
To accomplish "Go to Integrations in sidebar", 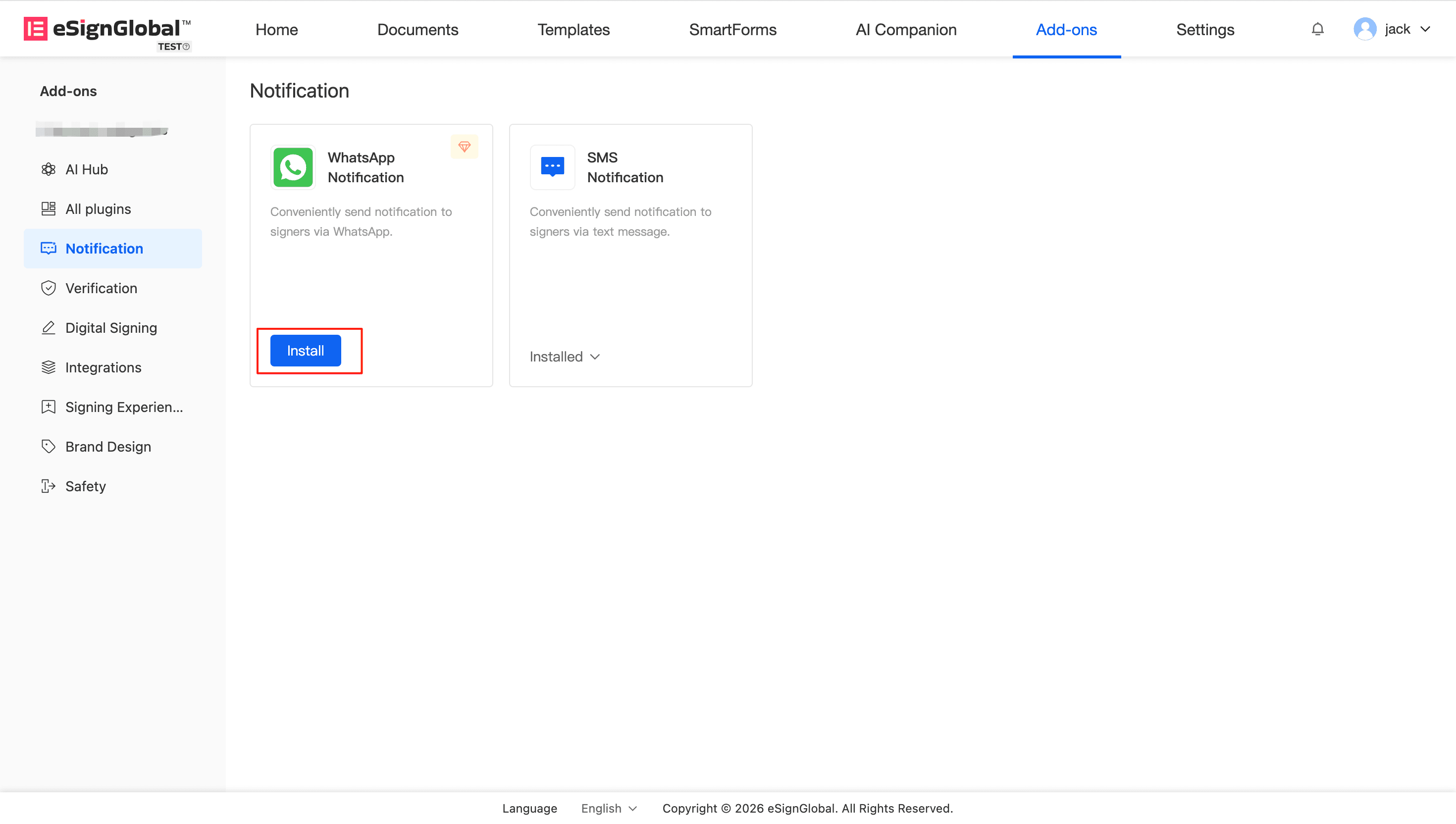I will point(103,367).
